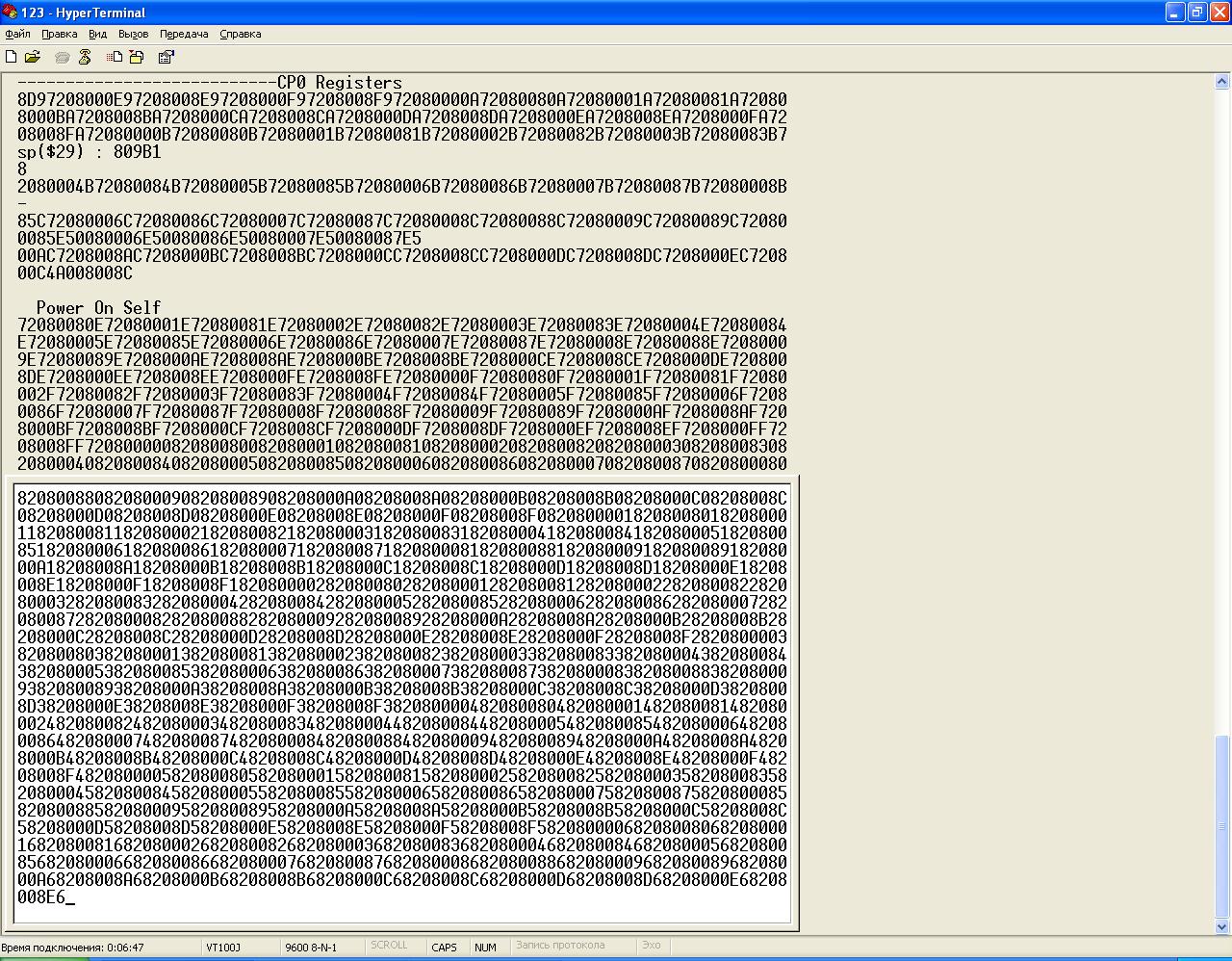Click the NUM indicator in status bar
The width and height of the screenshot is (1232, 961).
coord(486,948)
